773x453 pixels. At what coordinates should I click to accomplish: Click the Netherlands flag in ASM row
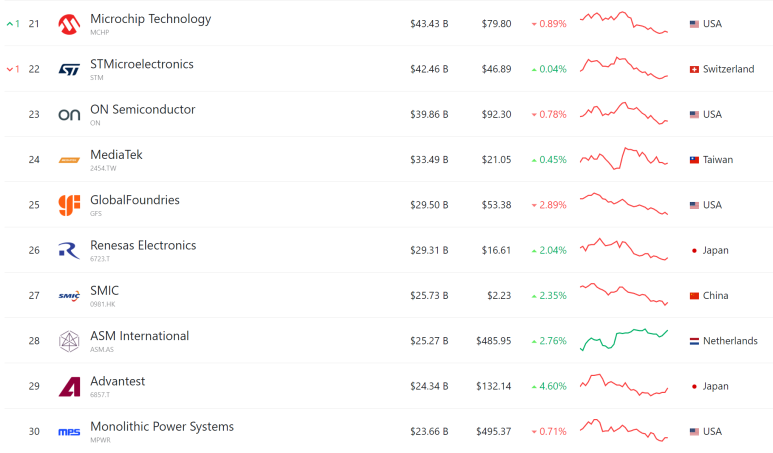click(x=694, y=341)
